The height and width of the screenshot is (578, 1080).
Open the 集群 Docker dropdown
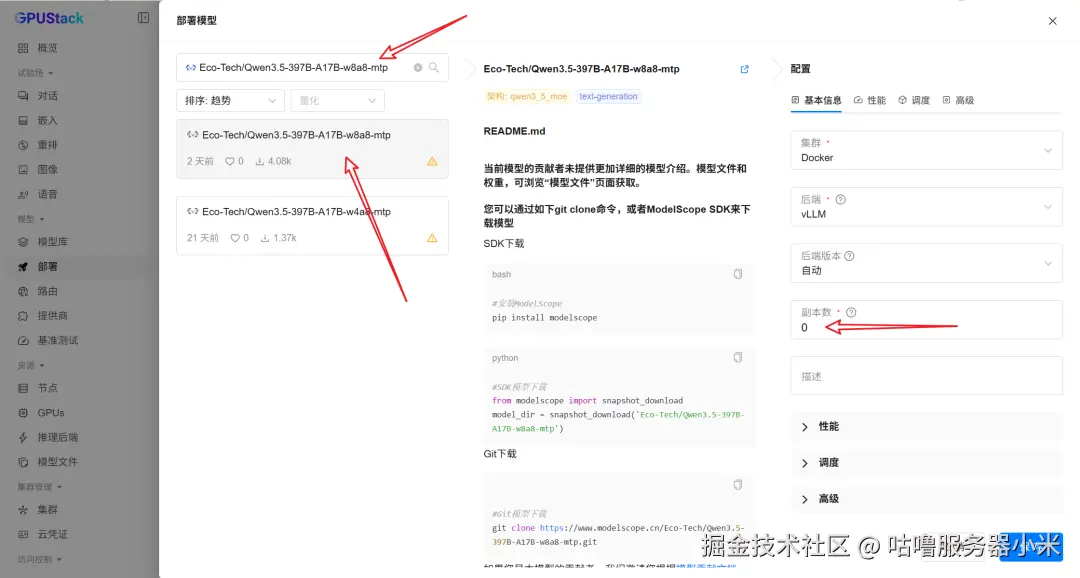926,150
